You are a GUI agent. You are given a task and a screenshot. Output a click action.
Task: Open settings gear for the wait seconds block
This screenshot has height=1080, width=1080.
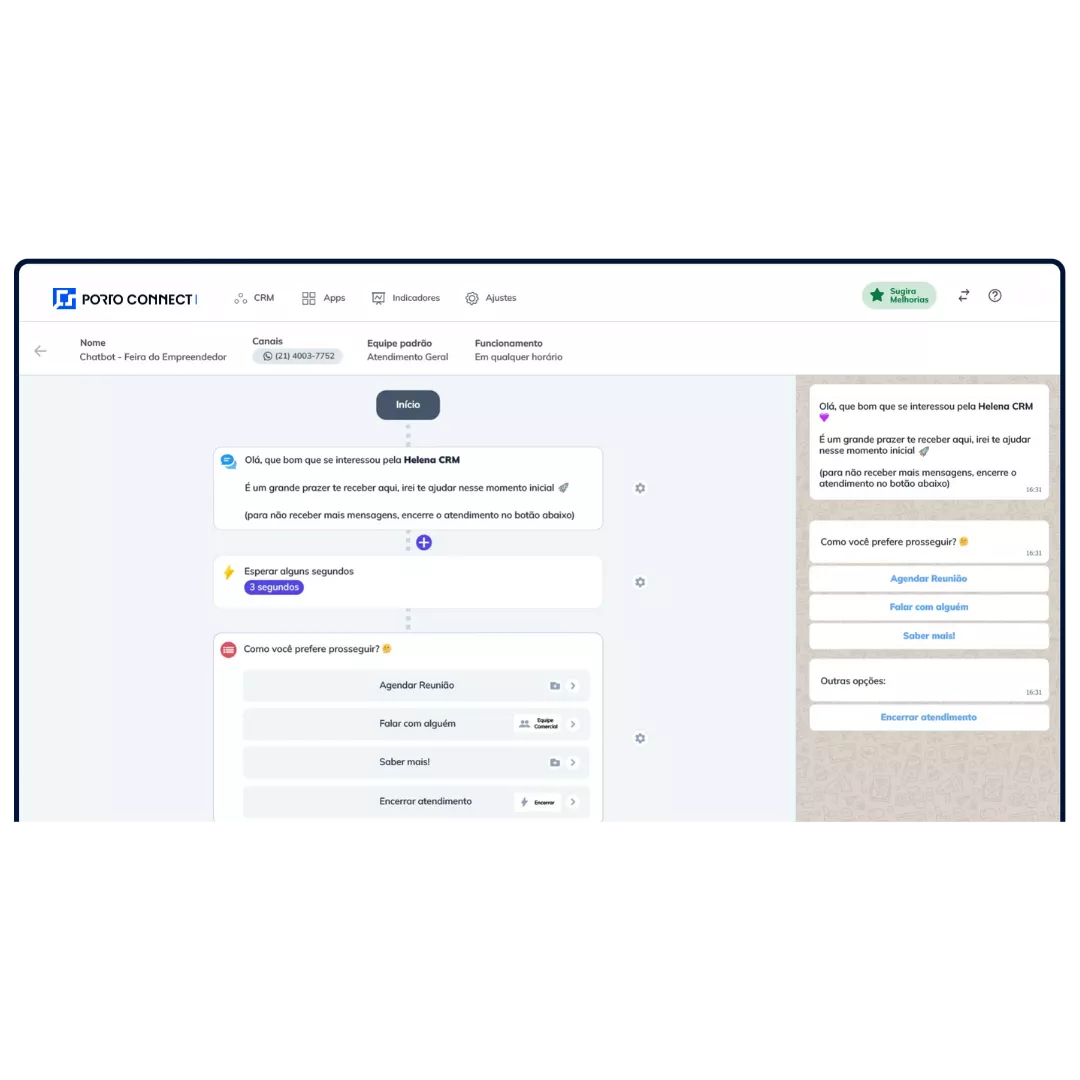pos(640,582)
